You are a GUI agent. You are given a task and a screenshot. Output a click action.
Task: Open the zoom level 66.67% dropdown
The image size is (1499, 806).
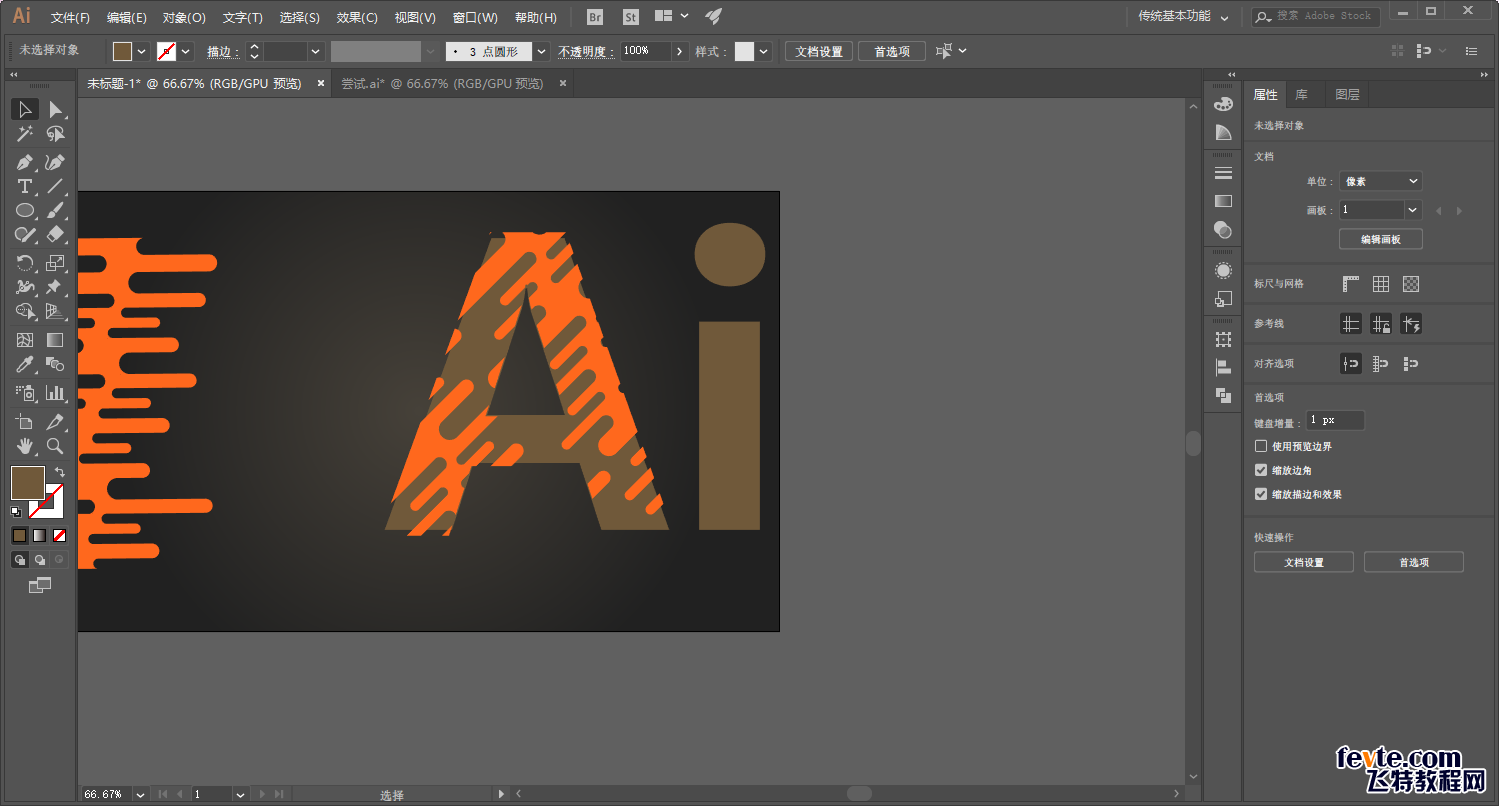140,794
